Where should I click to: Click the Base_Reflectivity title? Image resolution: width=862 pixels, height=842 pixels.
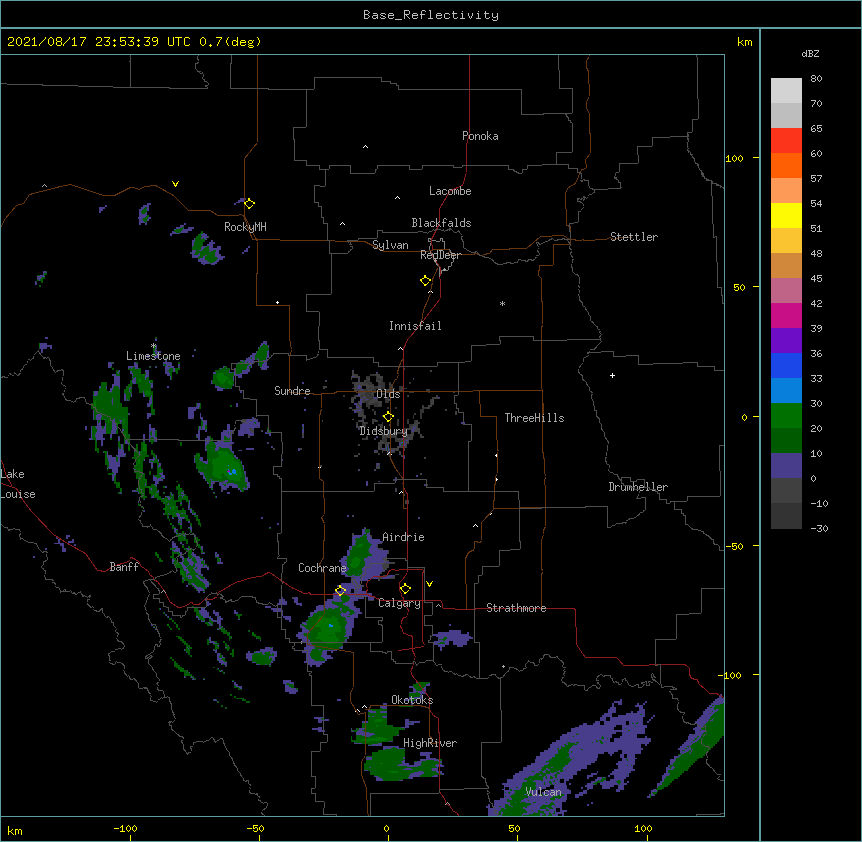pos(431,15)
